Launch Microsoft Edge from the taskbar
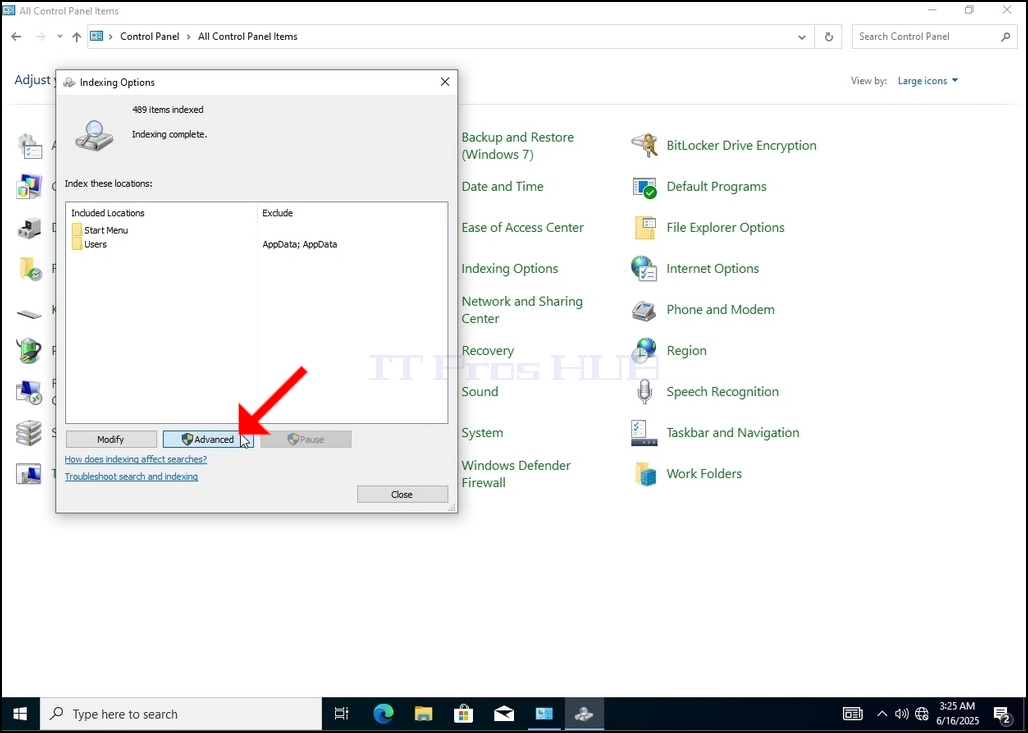The width and height of the screenshot is (1028, 733). coord(384,714)
